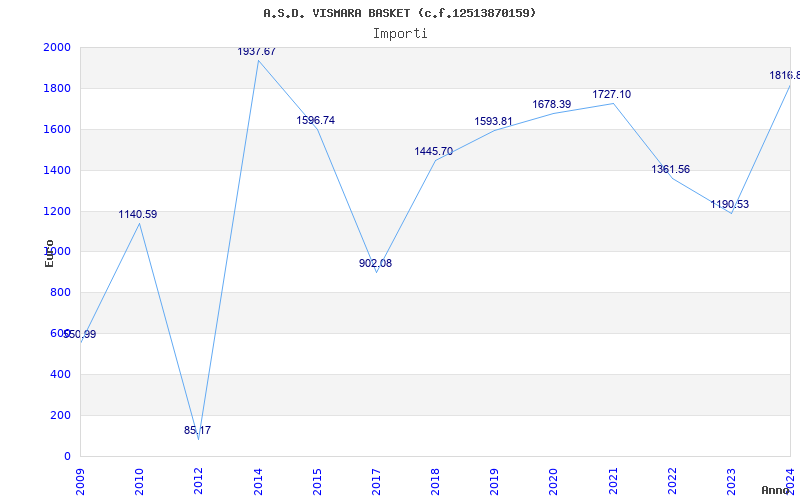Click the y-axis value 1400
Viewport: 800px width, 500px height.
[57, 170]
